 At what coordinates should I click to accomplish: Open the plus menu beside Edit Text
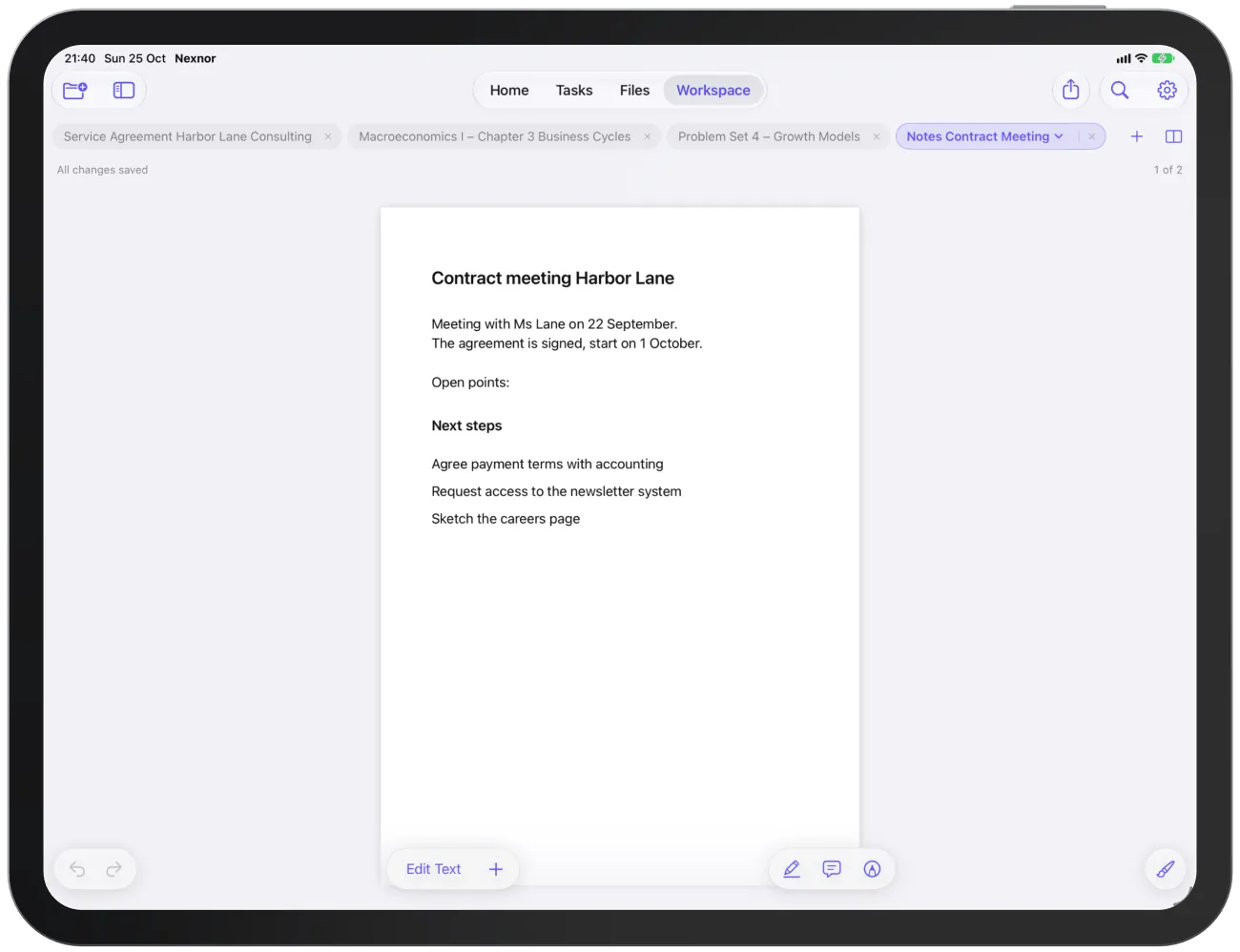(496, 869)
